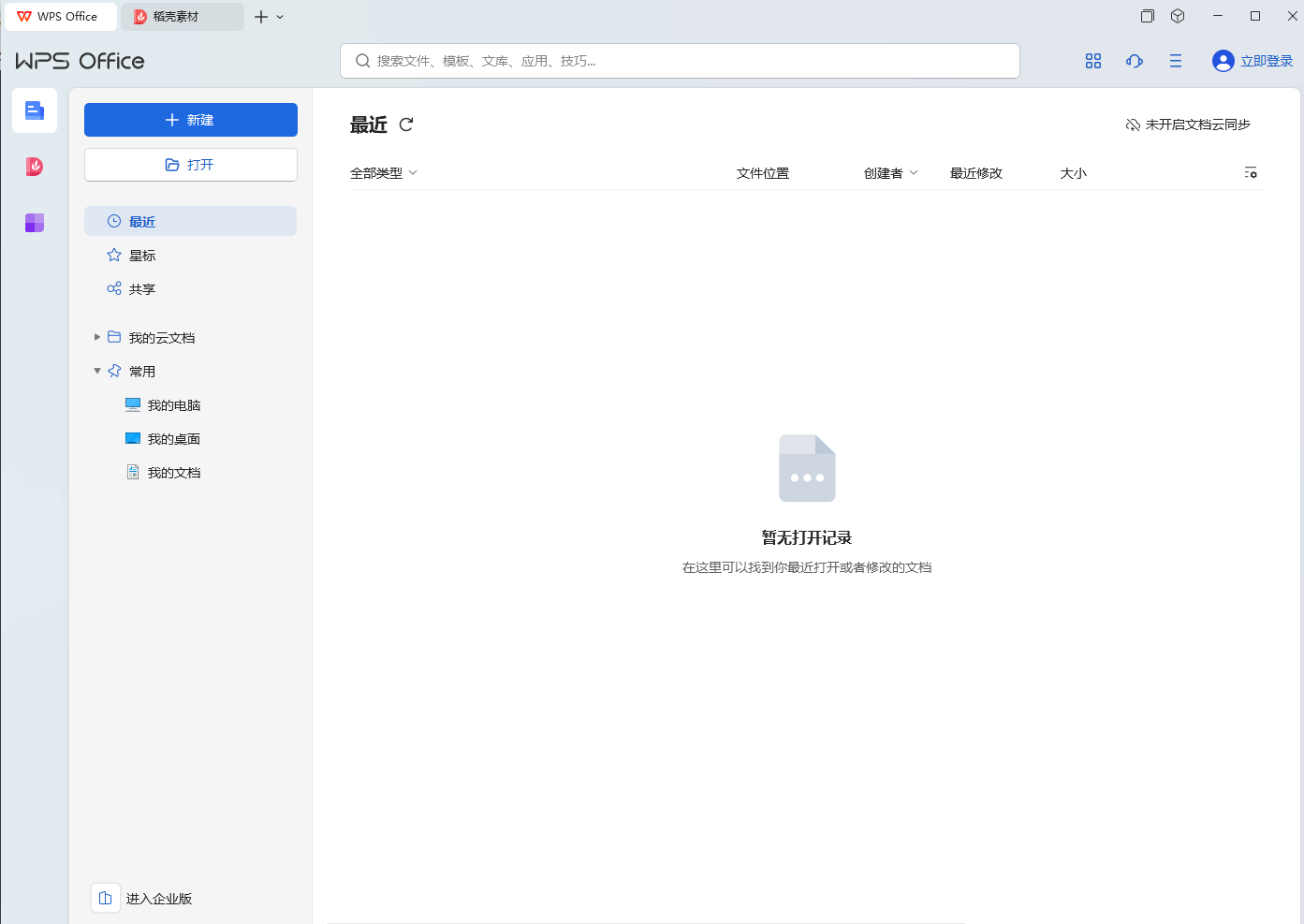The image size is (1304, 924).
Task: Select 最近 in the sidebar
Action: [x=190, y=221]
